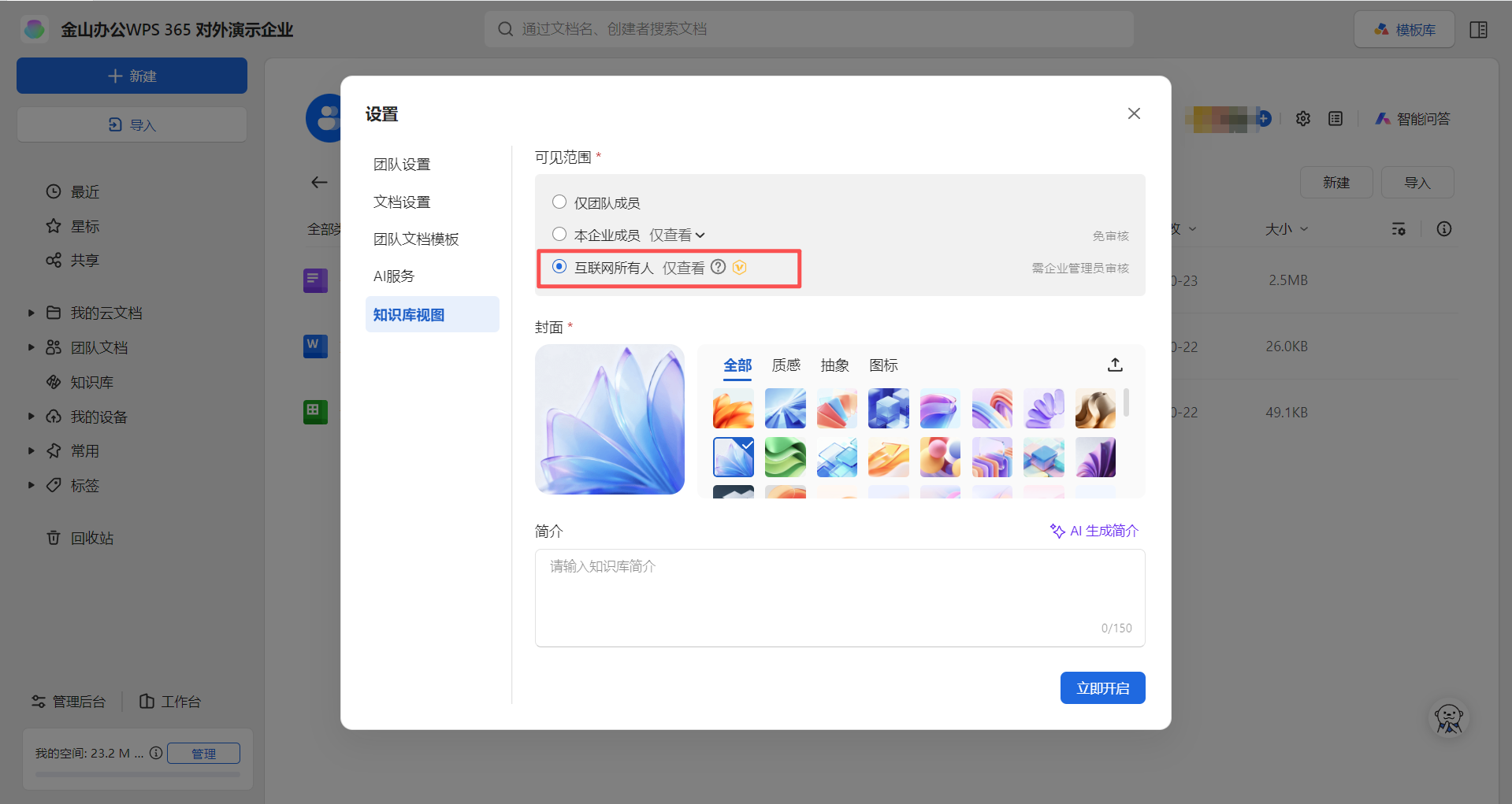The image size is (1512, 804).
Task: Click the back arrow in the file list
Action: click(319, 183)
